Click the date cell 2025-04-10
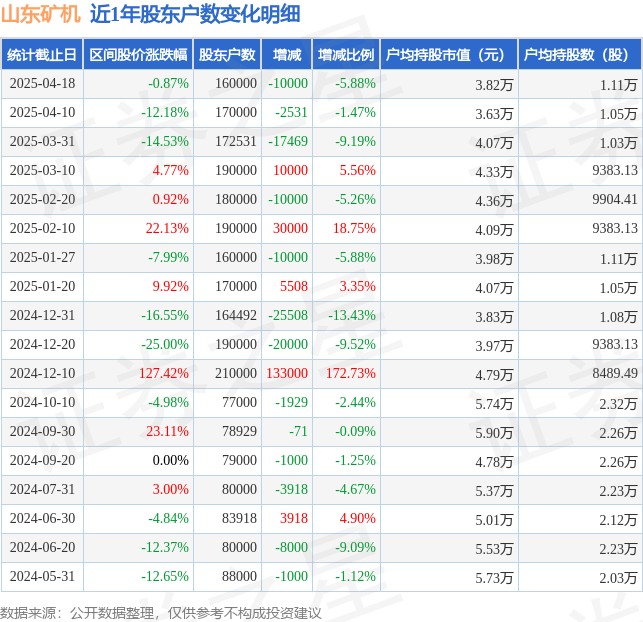 [43, 112]
